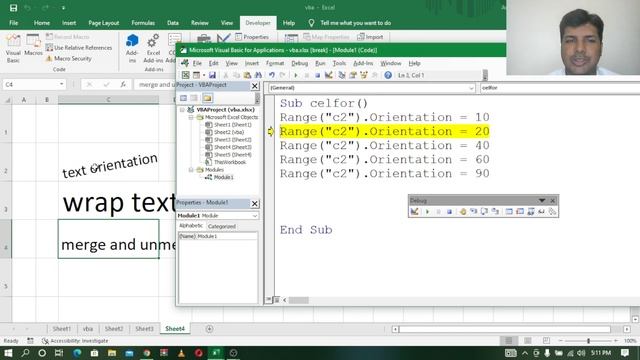This screenshot has height=360, width=640.
Task: Click Step Over in the Debug toolbar
Action: [484, 211]
